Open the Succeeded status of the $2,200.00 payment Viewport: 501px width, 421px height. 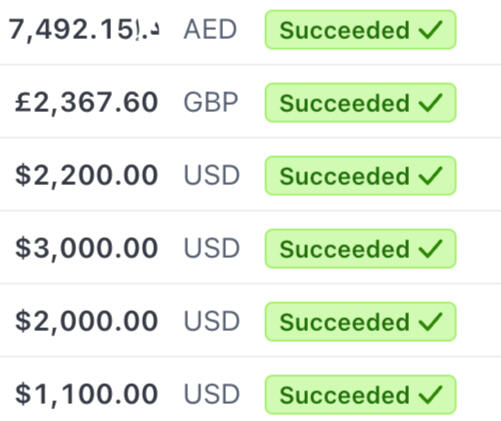(x=360, y=176)
